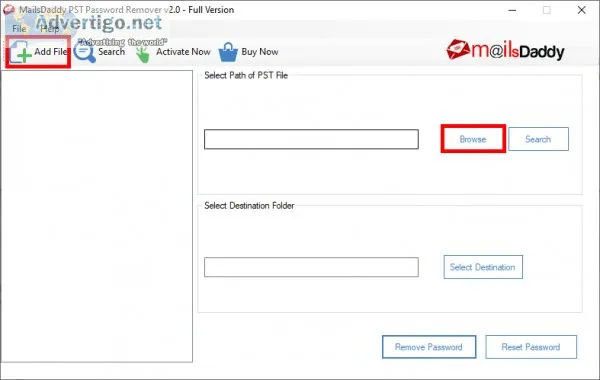Open the Help menu

(50, 29)
